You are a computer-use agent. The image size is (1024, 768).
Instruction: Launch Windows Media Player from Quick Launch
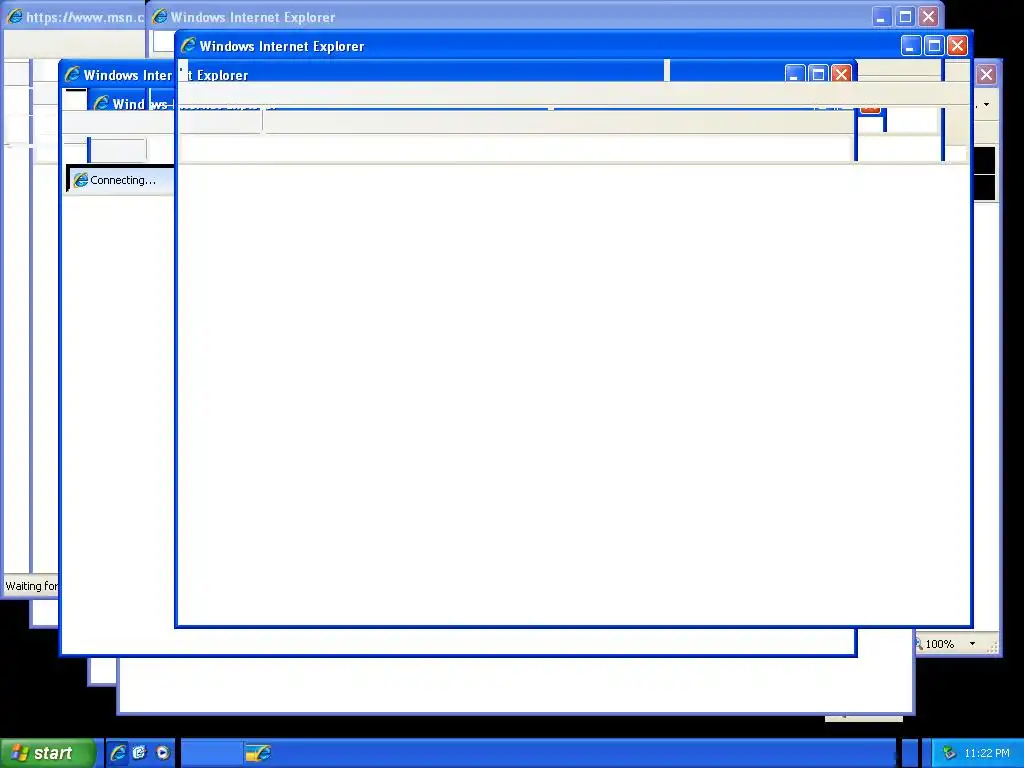[163, 753]
